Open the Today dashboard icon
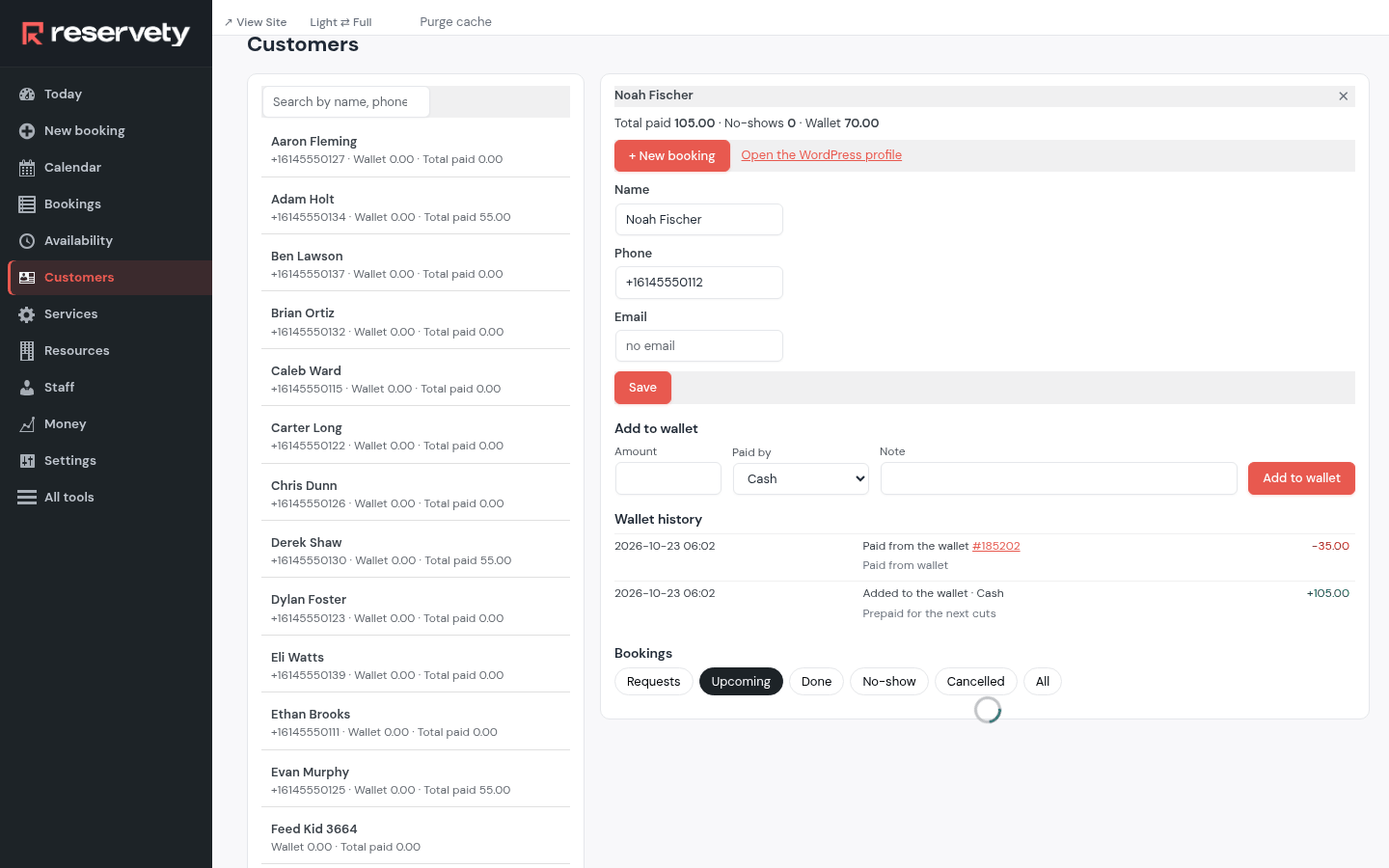The image size is (1389, 868). click(x=27, y=95)
